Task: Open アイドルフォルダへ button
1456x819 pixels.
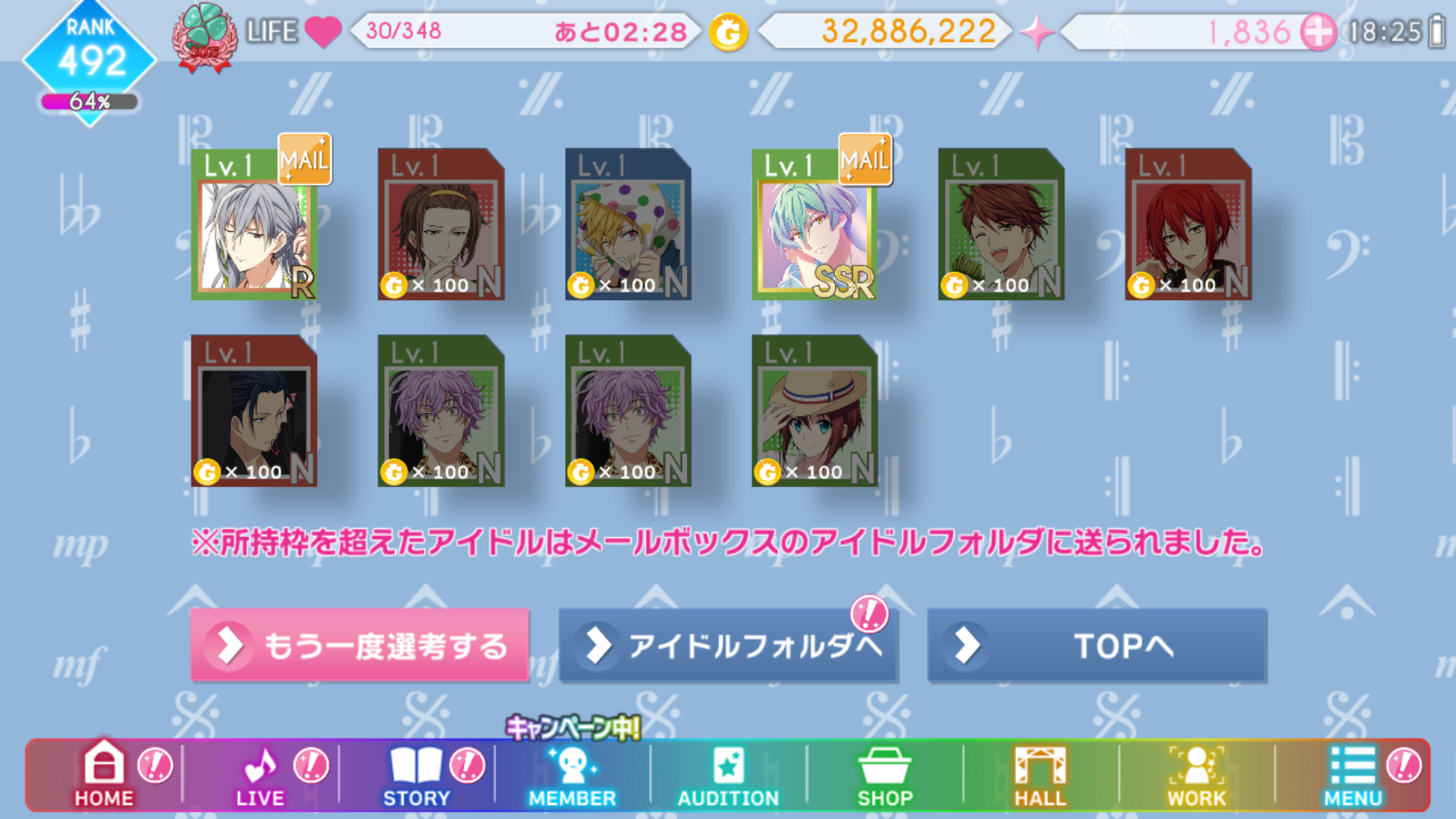Action: click(728, 645)
